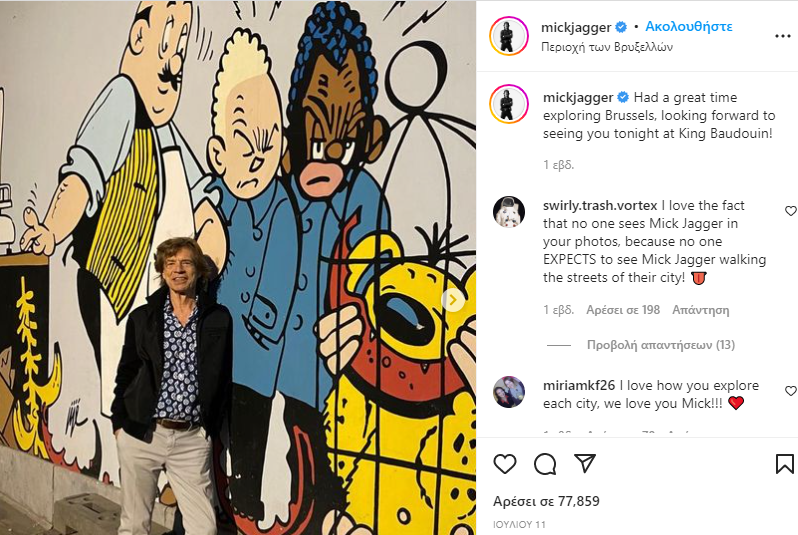Open miriamkf26's profile avatar
The width and height of the screenshot is (798, 535).
(x=509, y=391)
